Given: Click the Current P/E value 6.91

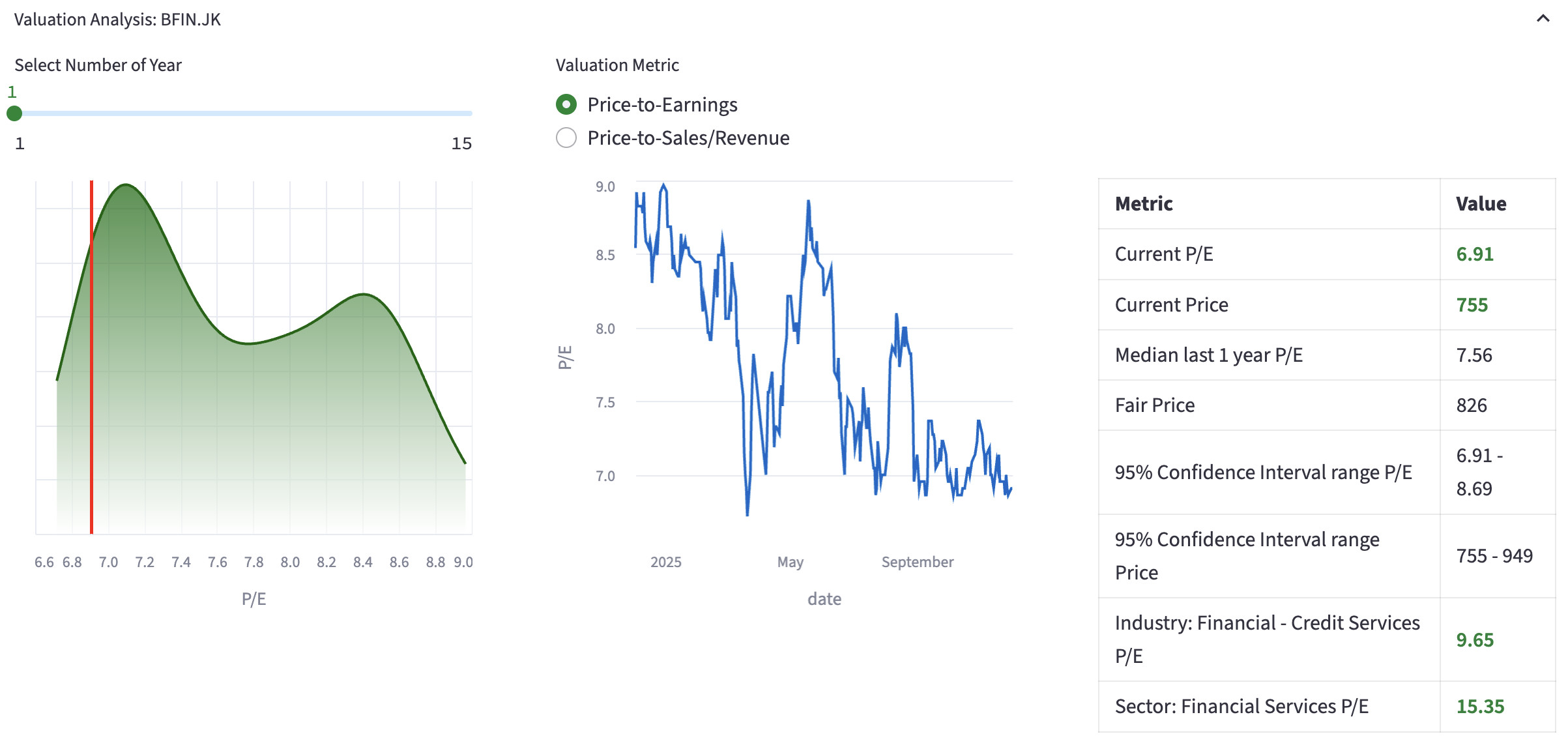Looking at the screenshot, I should 1474,254.
